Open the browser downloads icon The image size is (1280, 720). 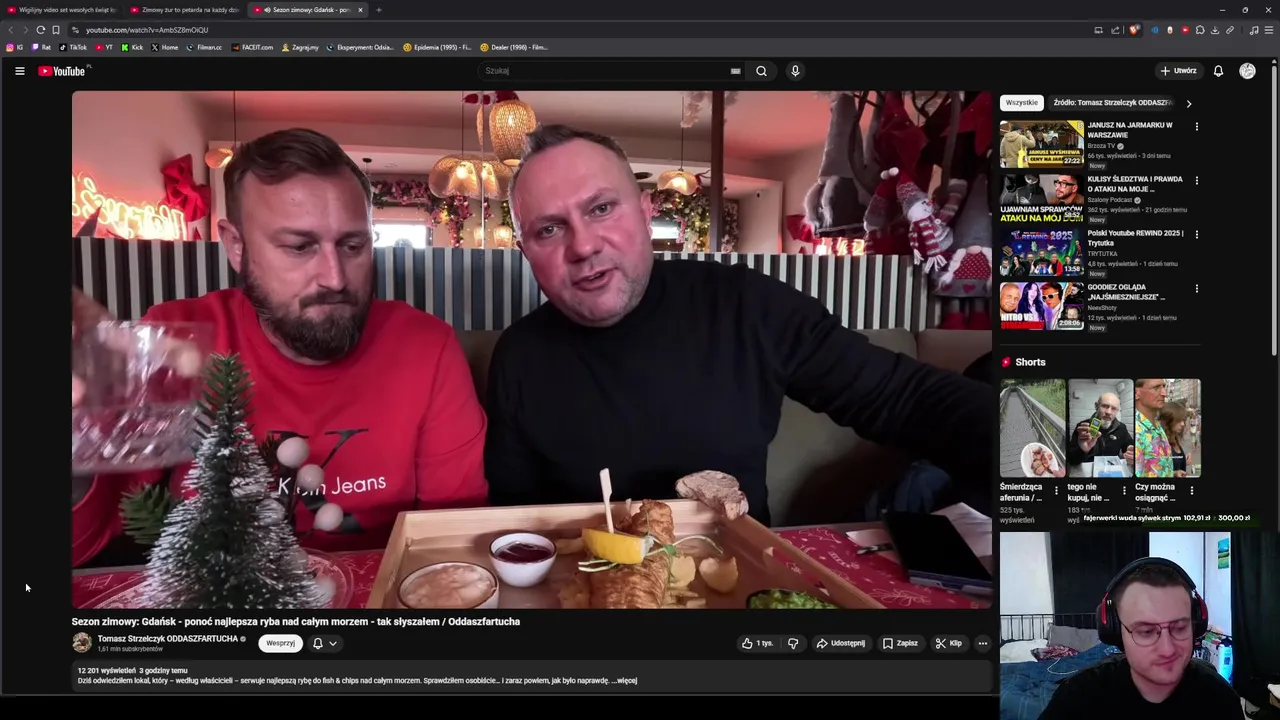(x=1215, y=30)
